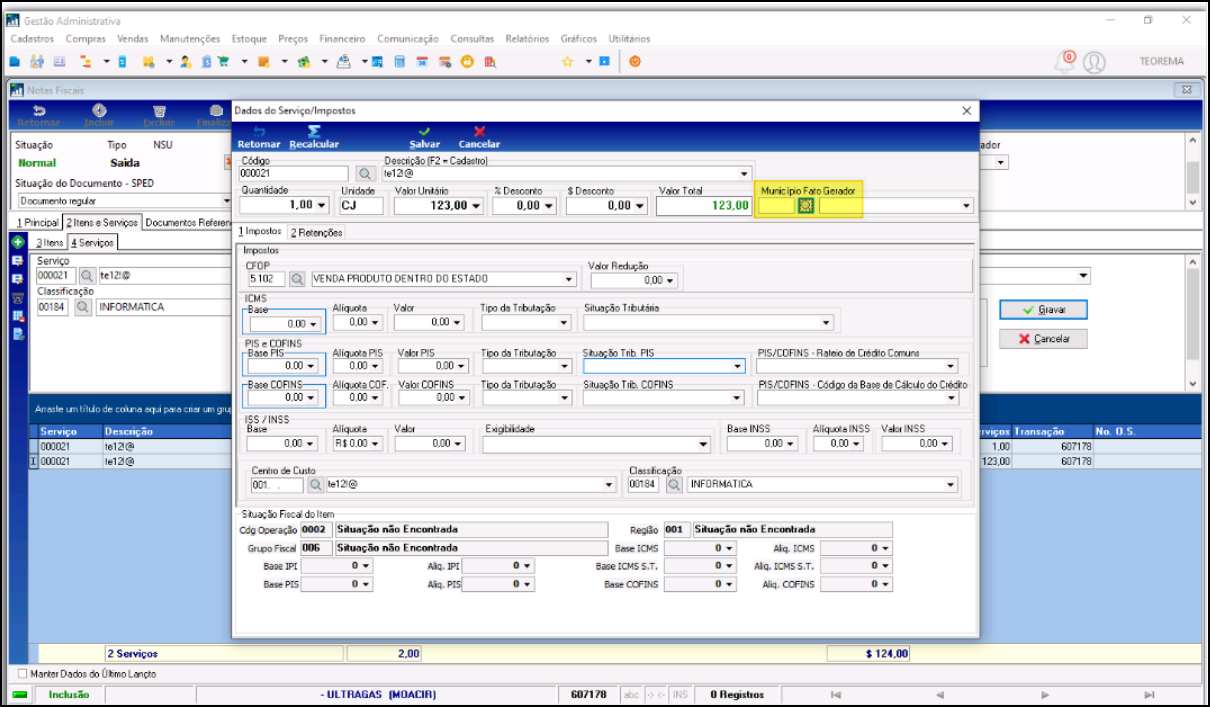The image size is (1210, 707).
Task: Switch to the 3 Itens tab
Action: [x=50, y=242]
